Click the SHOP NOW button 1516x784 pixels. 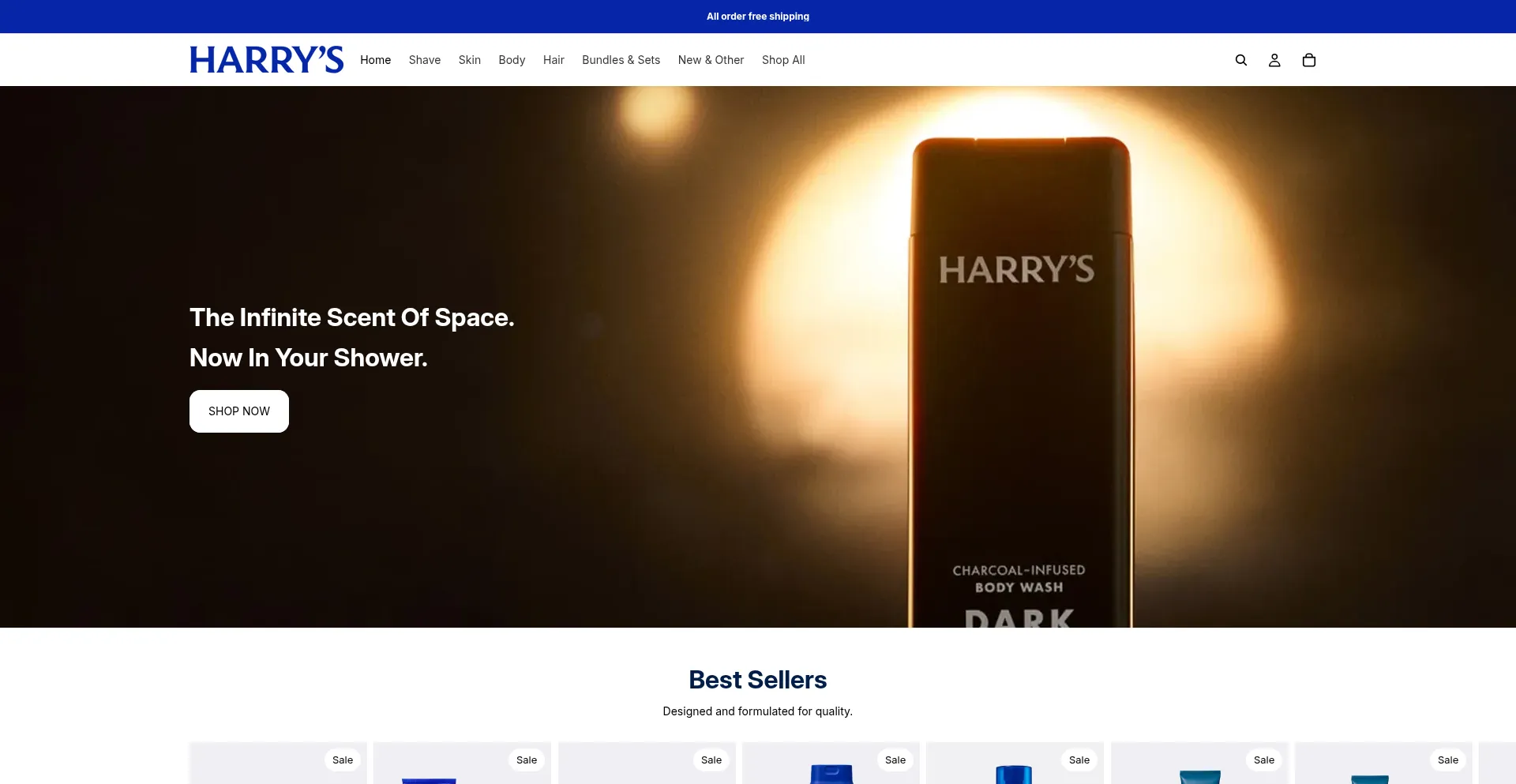(239, 411)
